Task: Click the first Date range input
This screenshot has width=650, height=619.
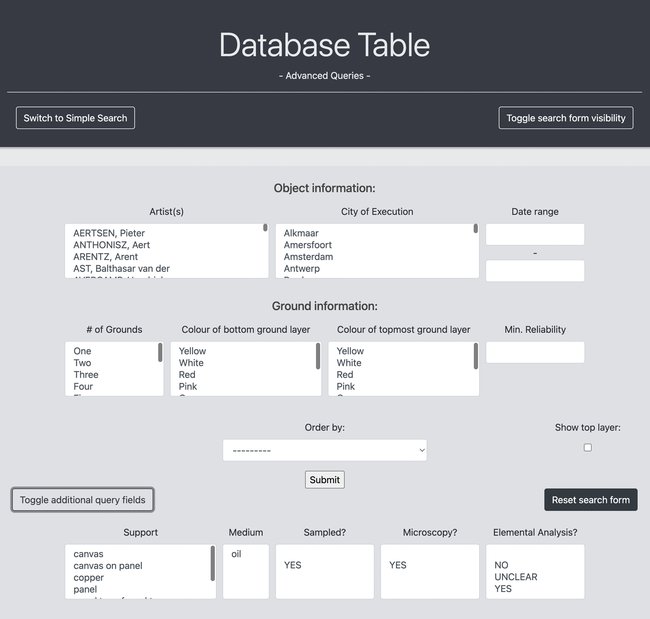Action: [535, 234]
